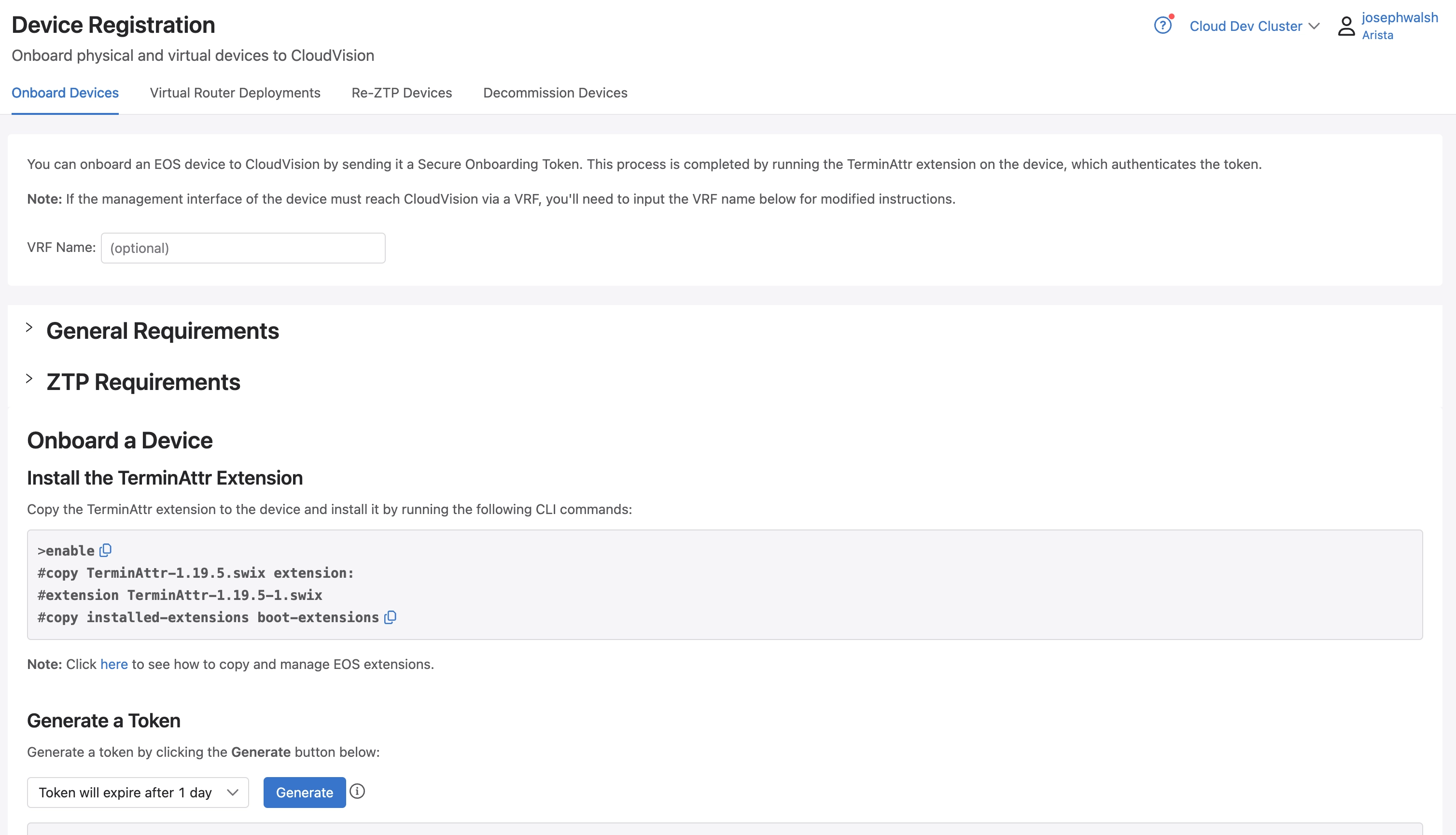Click the 'Generate a Token' heading
This screenshot has height=835, width=1456.
(x=104, y=721)
